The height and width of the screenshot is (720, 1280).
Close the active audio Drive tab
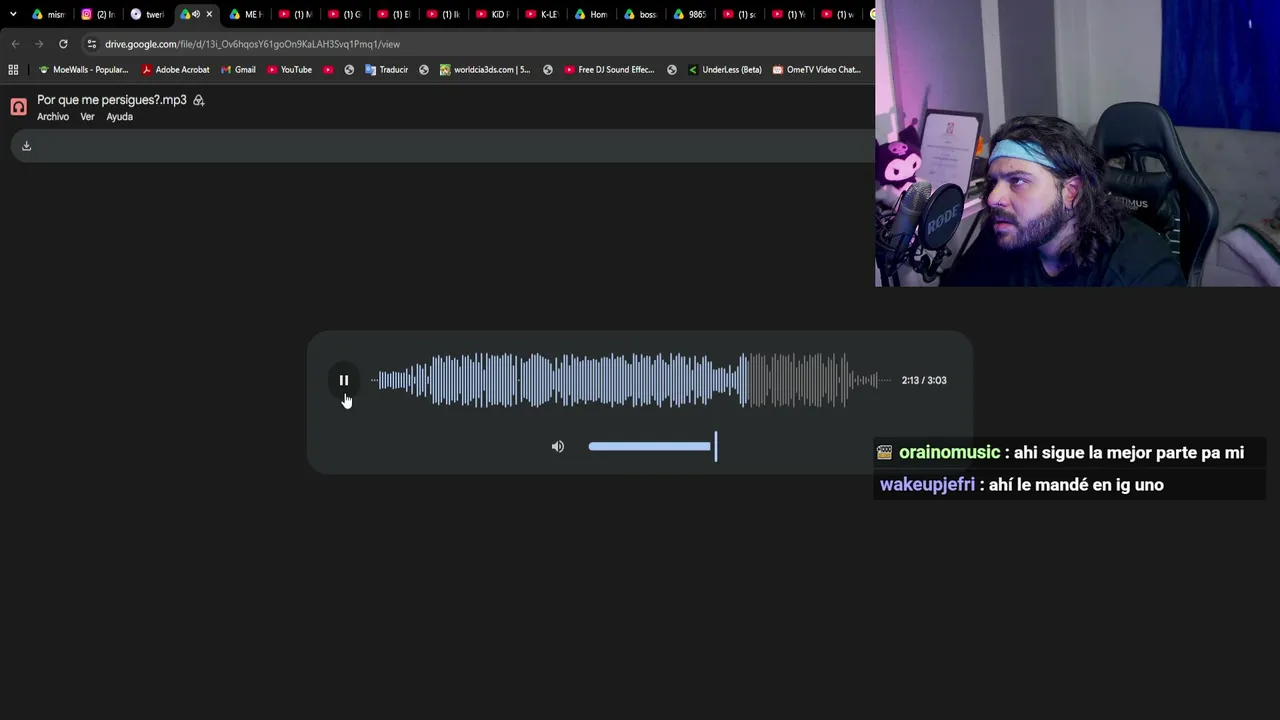pyautogui.click(x=209, y=14)
